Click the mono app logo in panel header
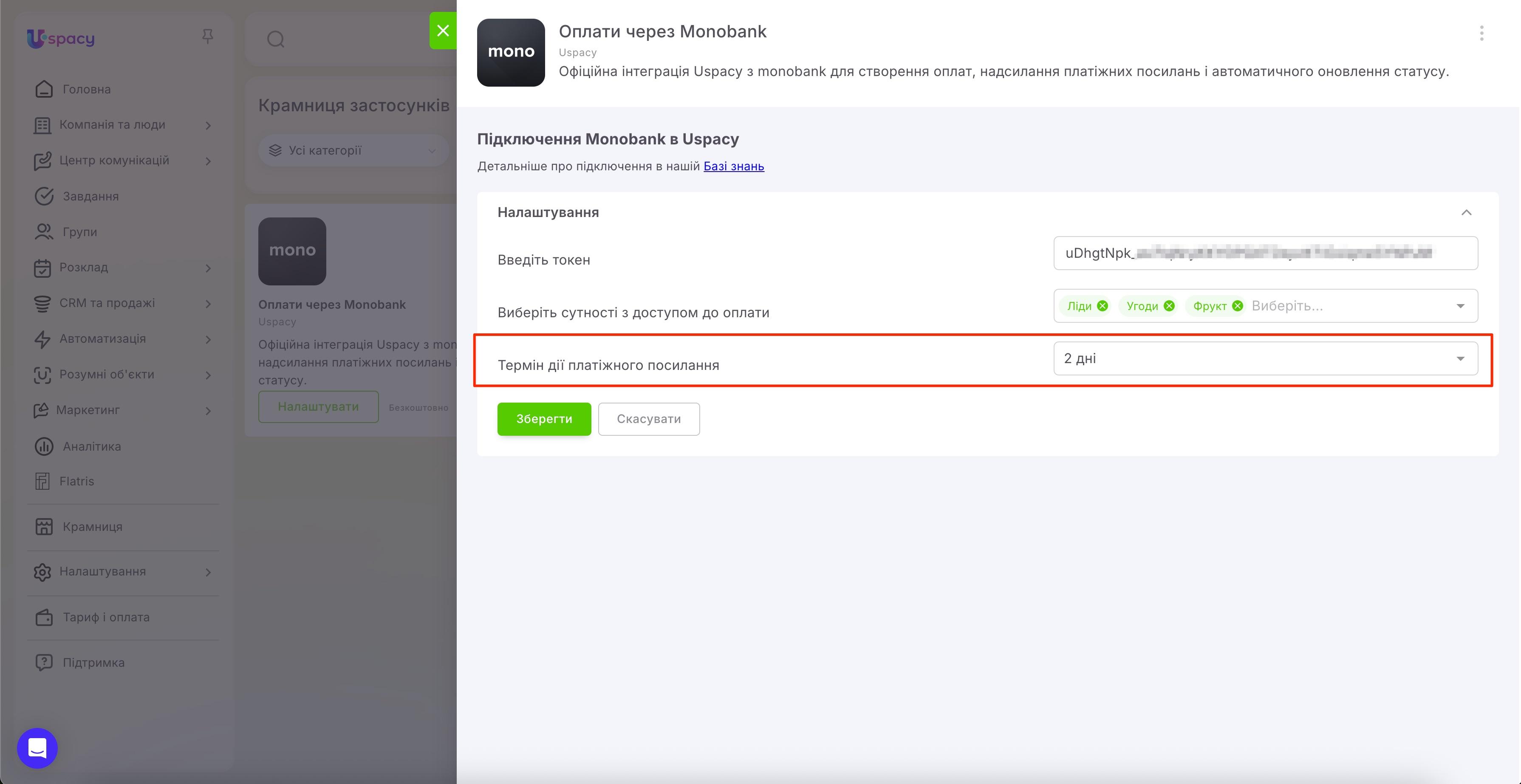 click(x=511, y=53)
